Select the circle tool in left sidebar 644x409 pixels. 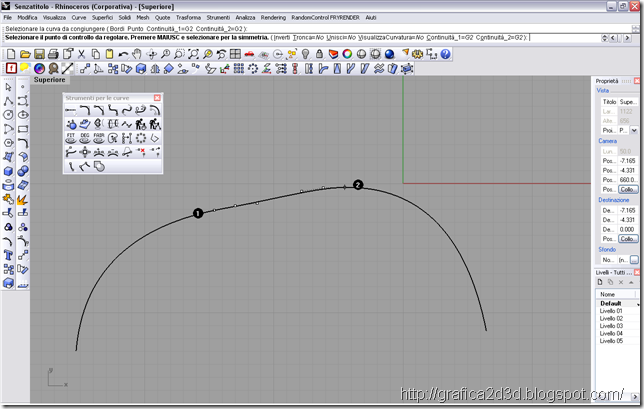8,115
